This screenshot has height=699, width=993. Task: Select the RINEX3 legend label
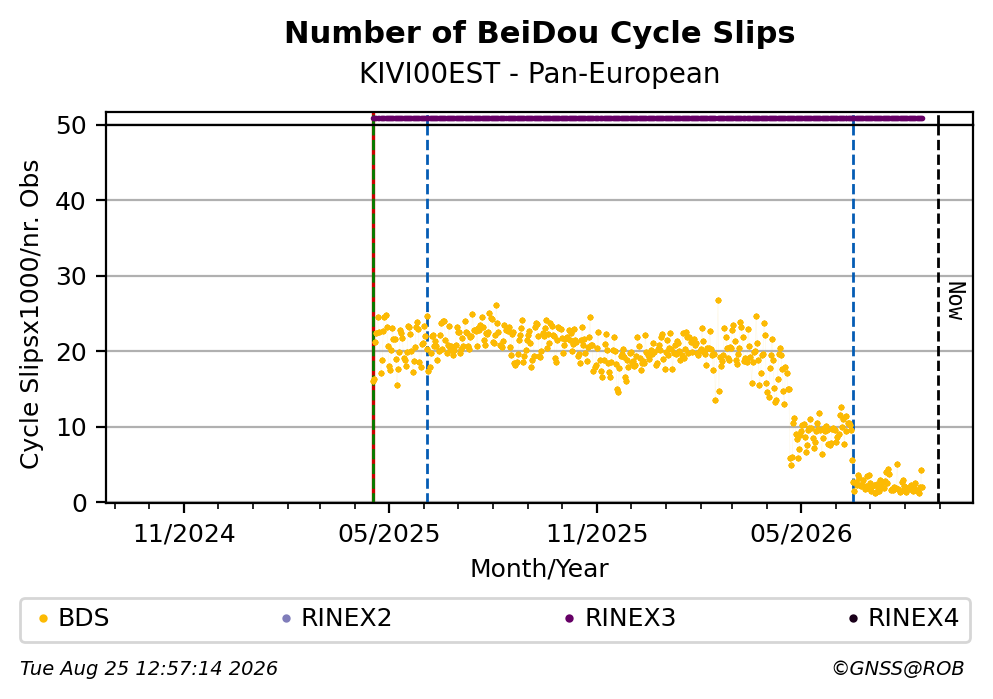click(630, 618)
